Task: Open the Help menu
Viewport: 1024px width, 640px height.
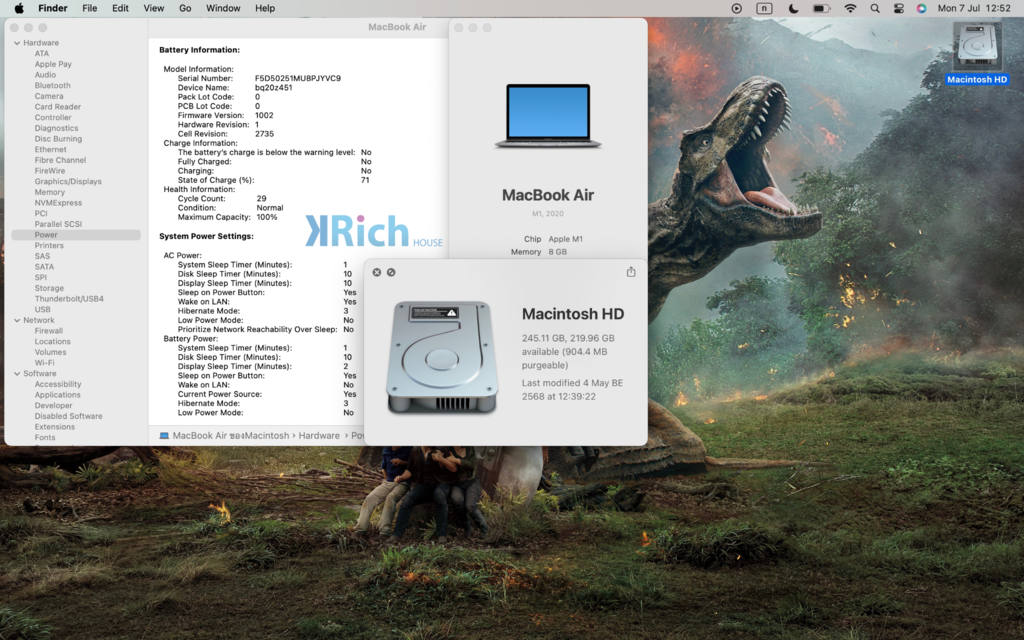Action: pyautogui.click(x=264, y=8)
